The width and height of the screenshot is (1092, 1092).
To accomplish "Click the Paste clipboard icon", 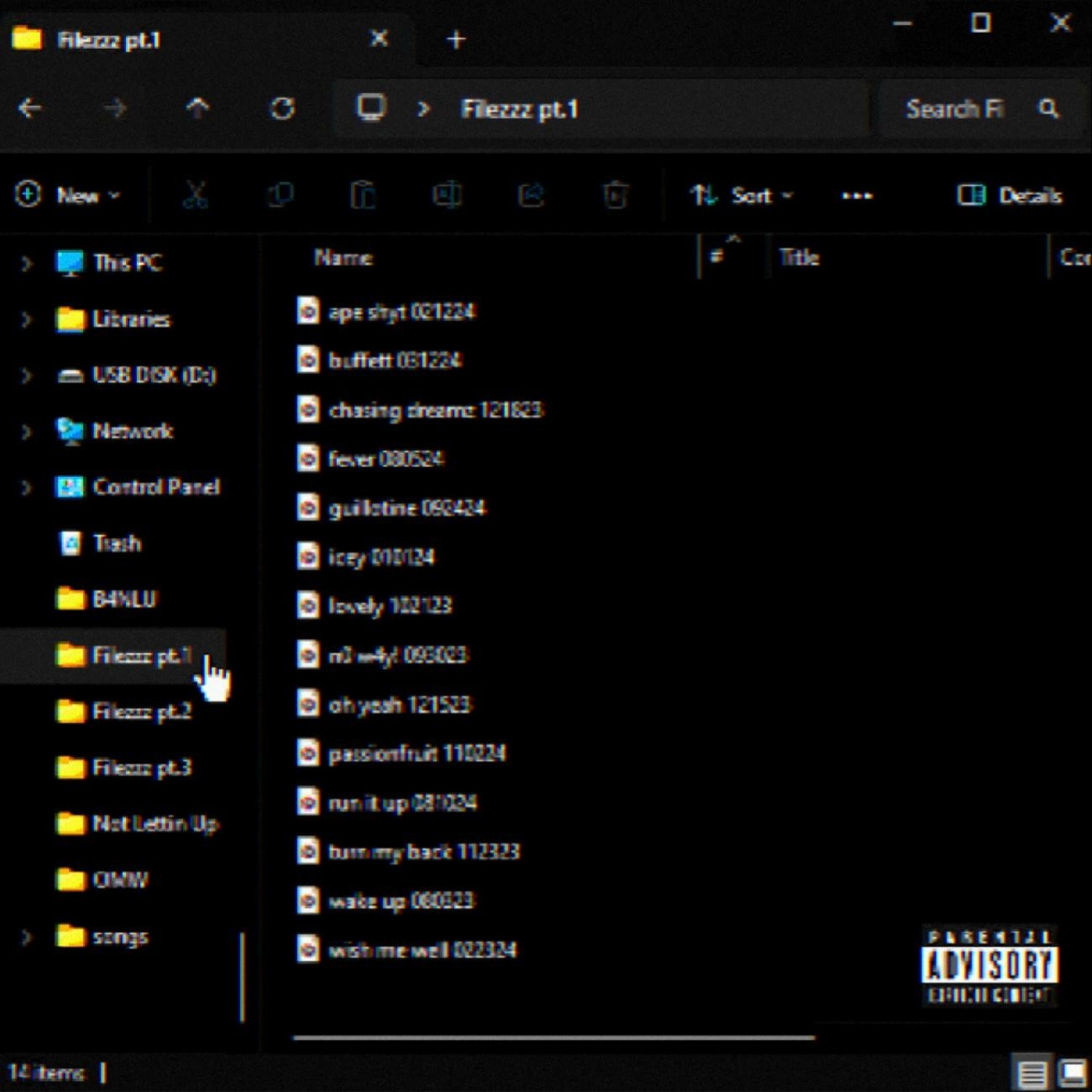I will [x=363, y=195].
